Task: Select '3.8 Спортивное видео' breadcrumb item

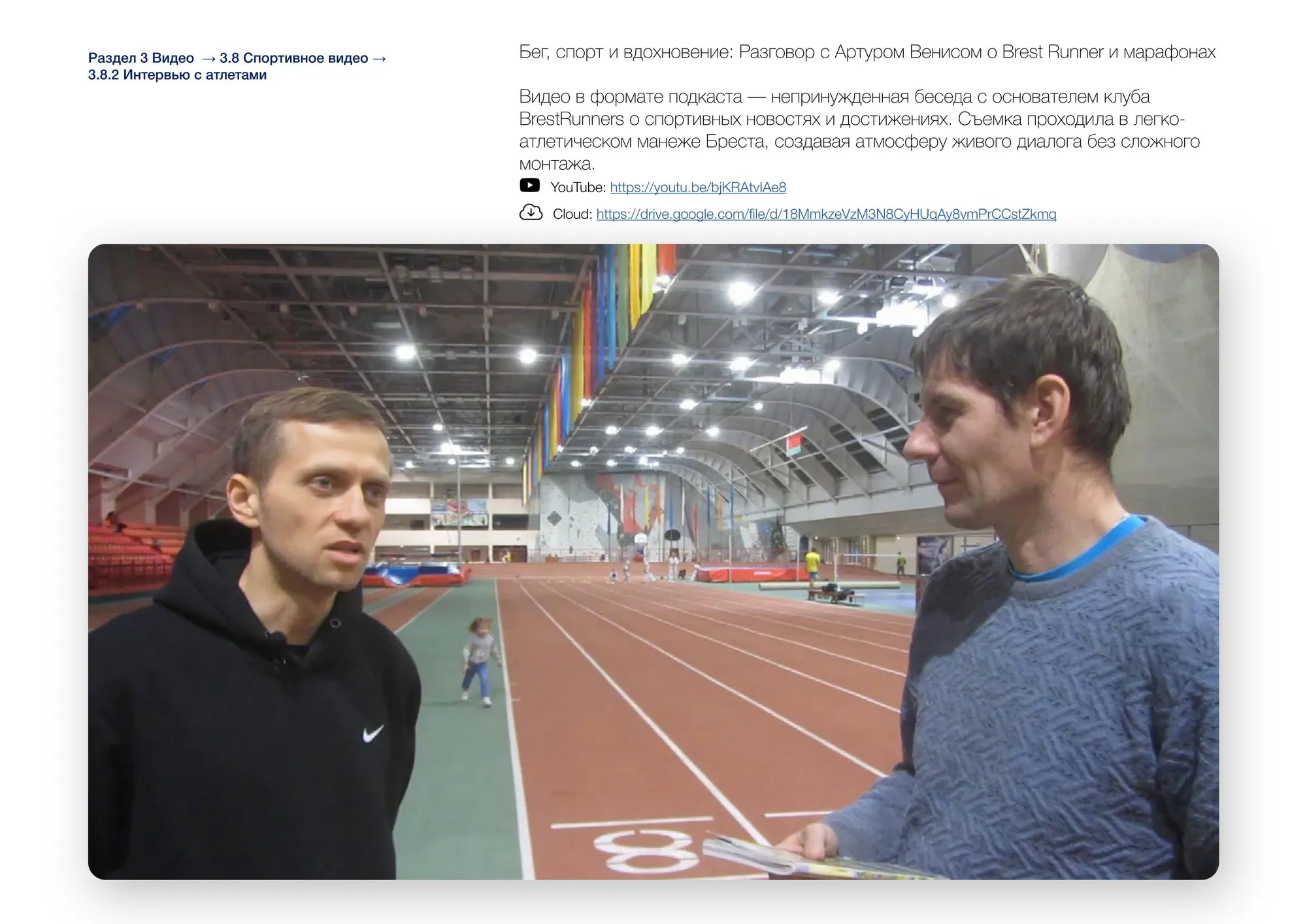Action: tap(294, 58)
